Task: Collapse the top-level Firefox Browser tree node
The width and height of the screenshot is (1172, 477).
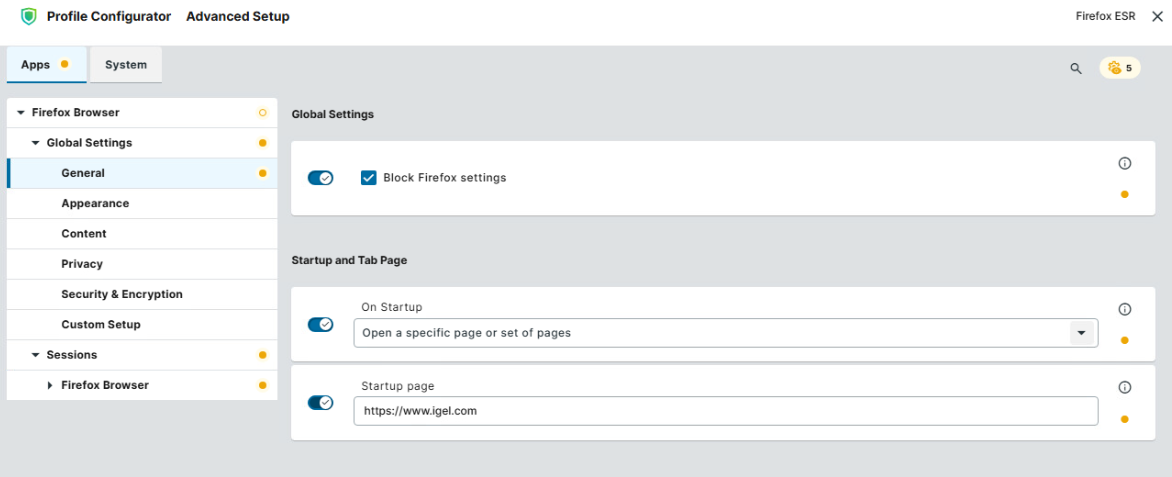Action: 21,113
